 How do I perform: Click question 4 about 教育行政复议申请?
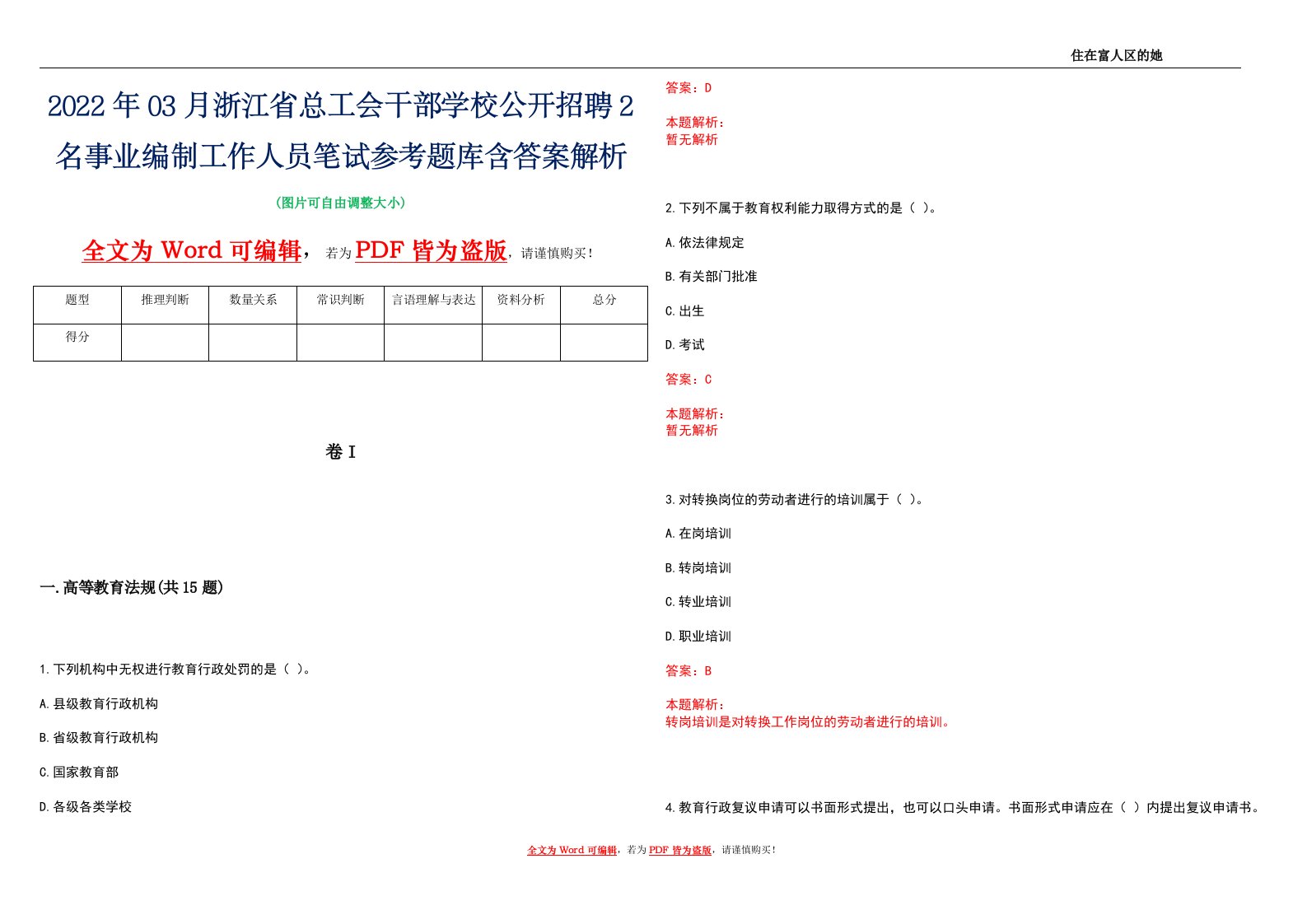[x=964, y=808]
